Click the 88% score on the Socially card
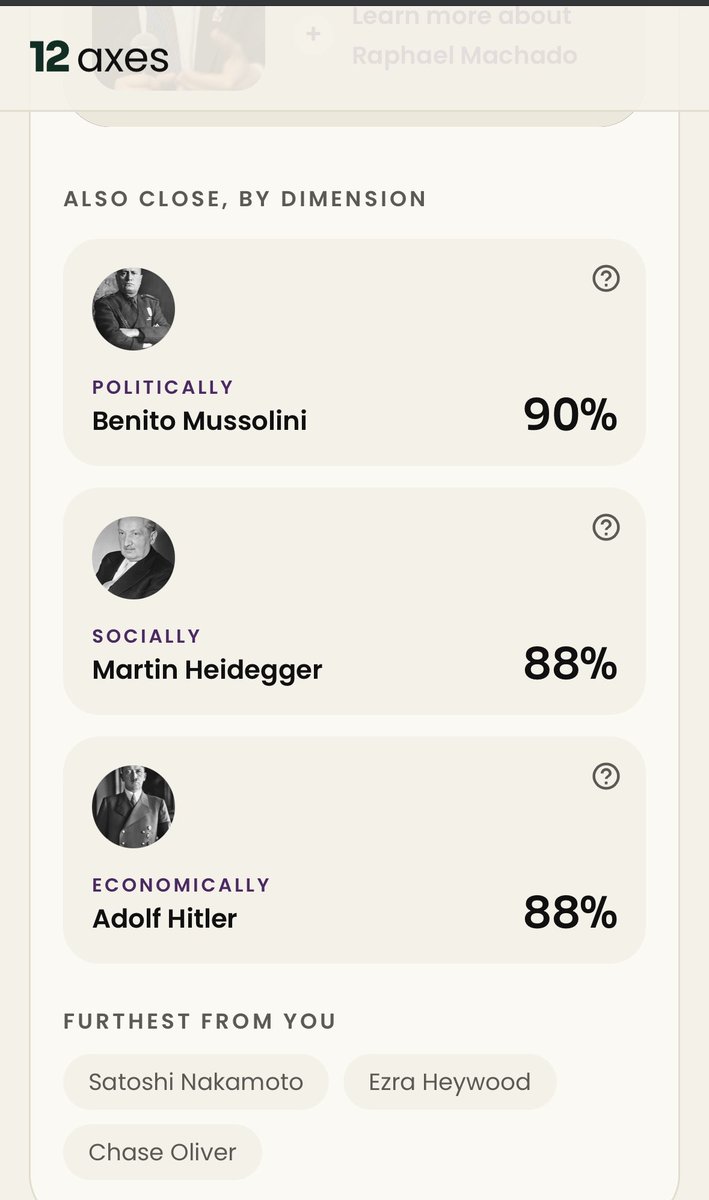 point(570,663)
